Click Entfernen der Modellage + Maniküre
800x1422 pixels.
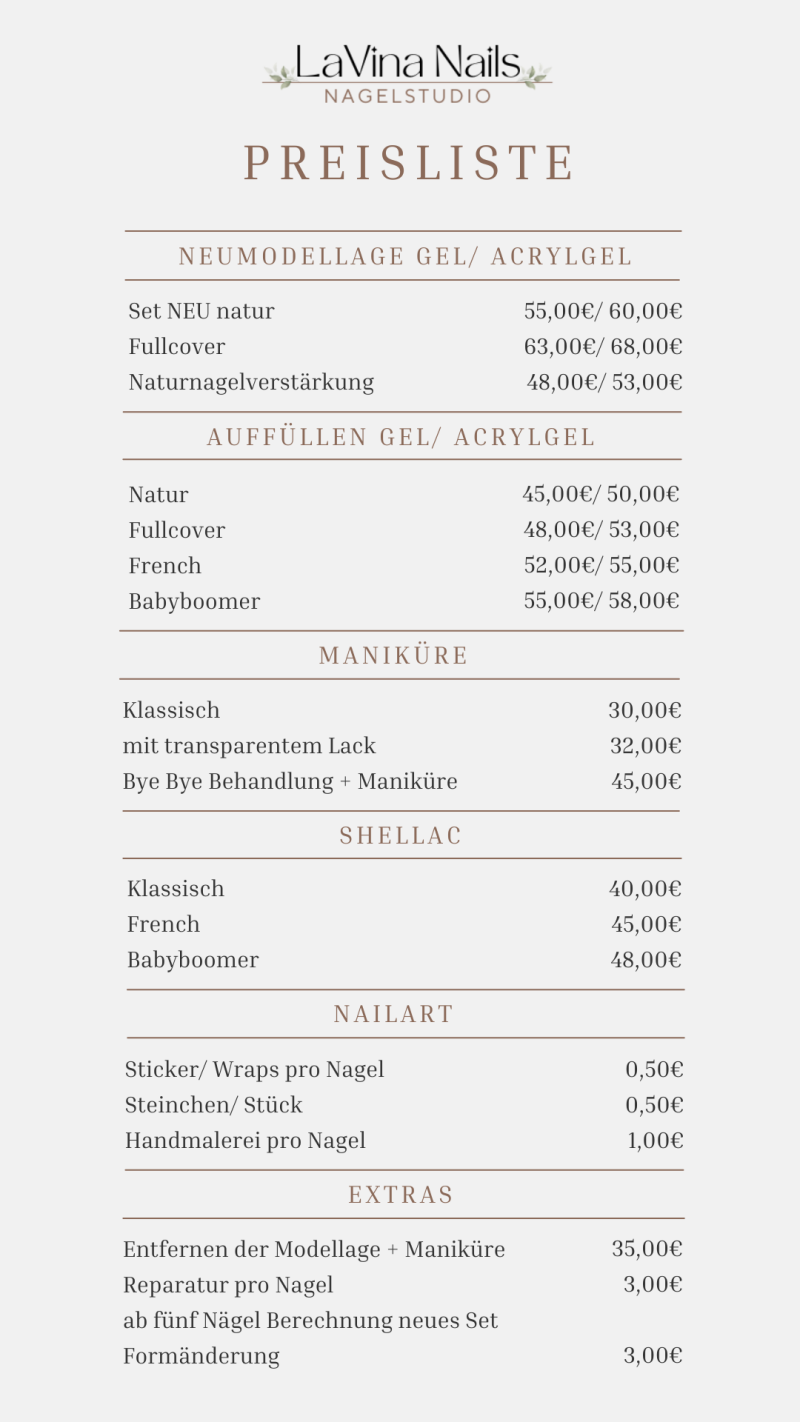point(314,1250)
